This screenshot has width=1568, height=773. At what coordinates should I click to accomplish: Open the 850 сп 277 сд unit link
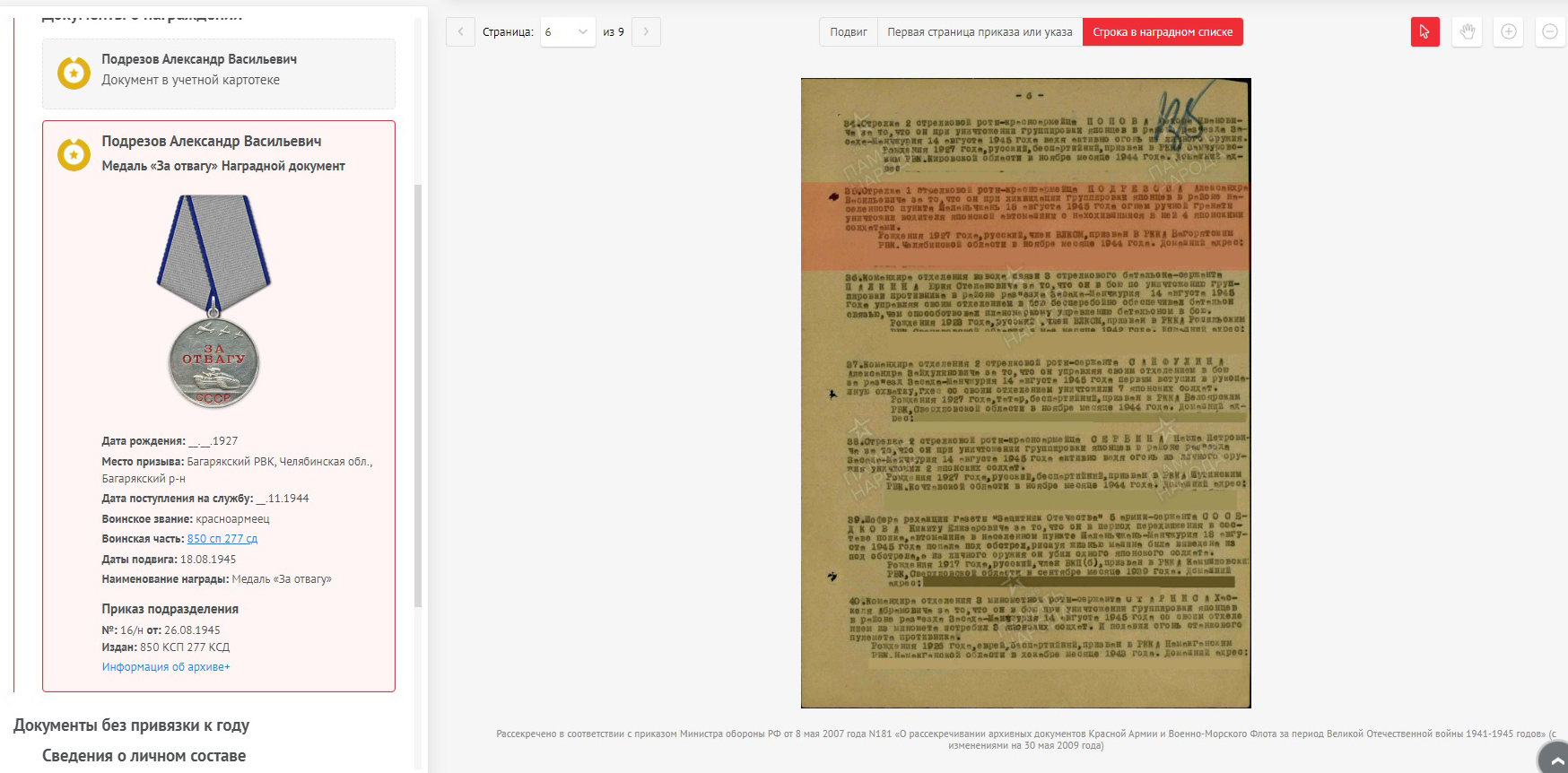[222, 539]
